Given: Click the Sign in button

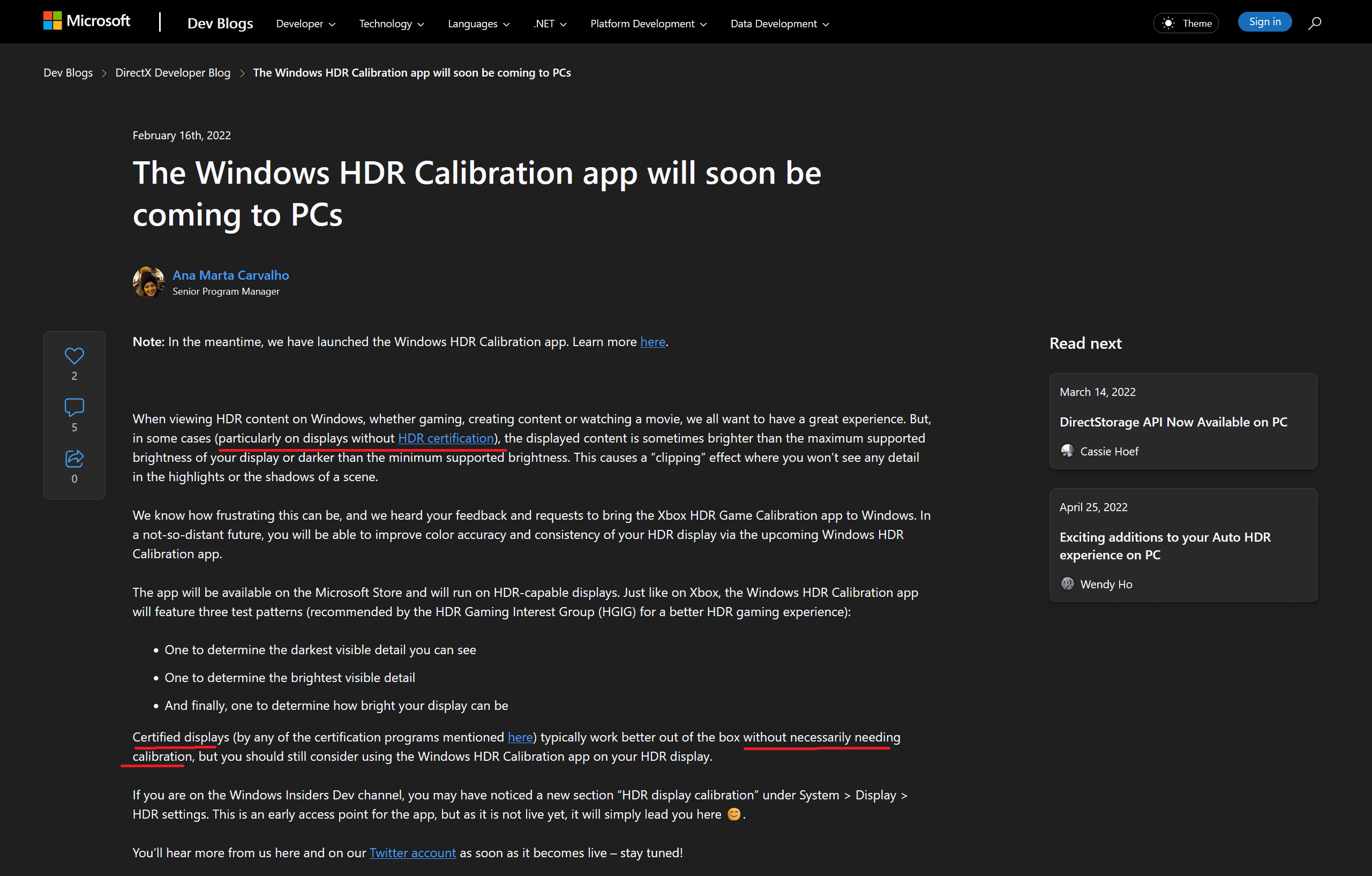Looking at the screenshot, I should [1264, 21].
